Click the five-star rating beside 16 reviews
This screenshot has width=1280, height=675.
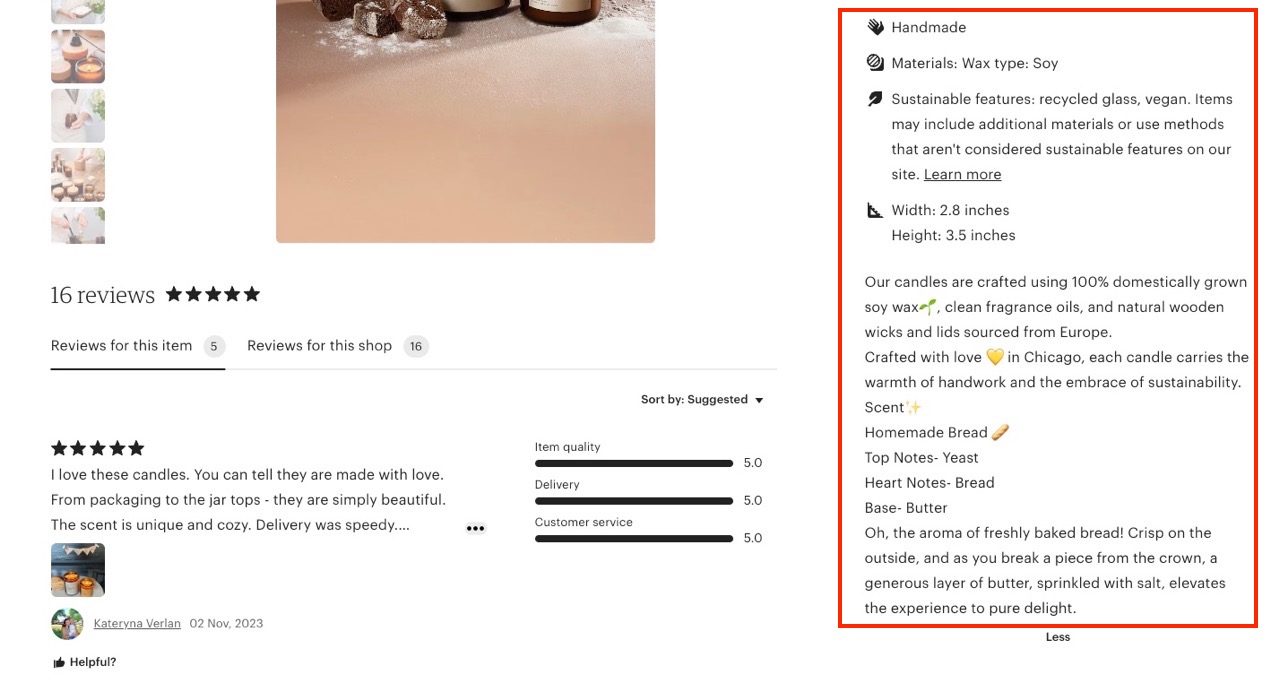pos(212,294)
